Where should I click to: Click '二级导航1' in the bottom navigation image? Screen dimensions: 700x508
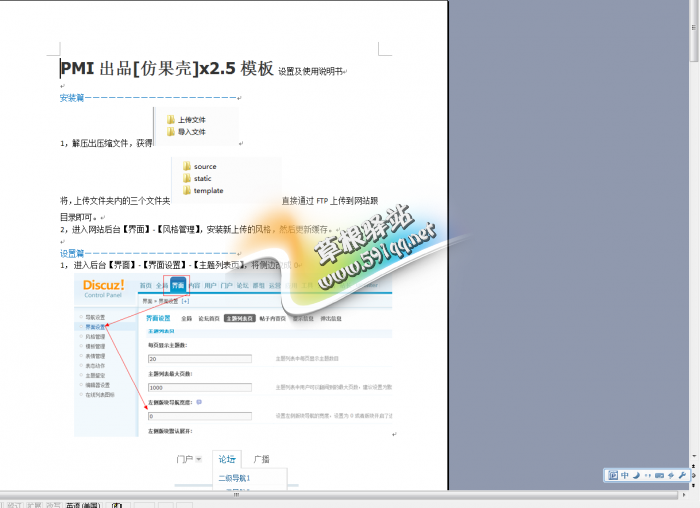coord(234,478)
